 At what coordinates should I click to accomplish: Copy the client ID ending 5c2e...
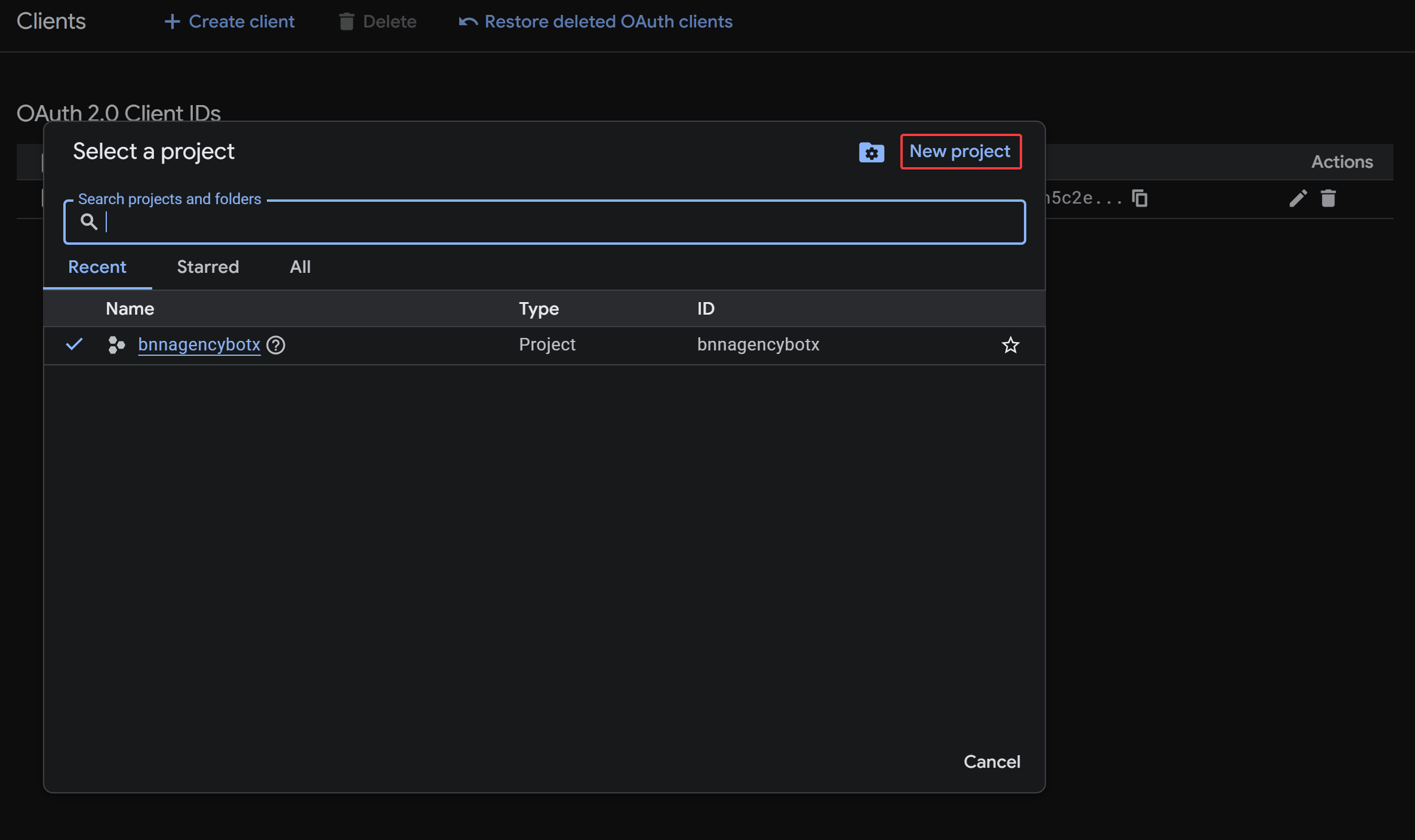click(1140, 198)
